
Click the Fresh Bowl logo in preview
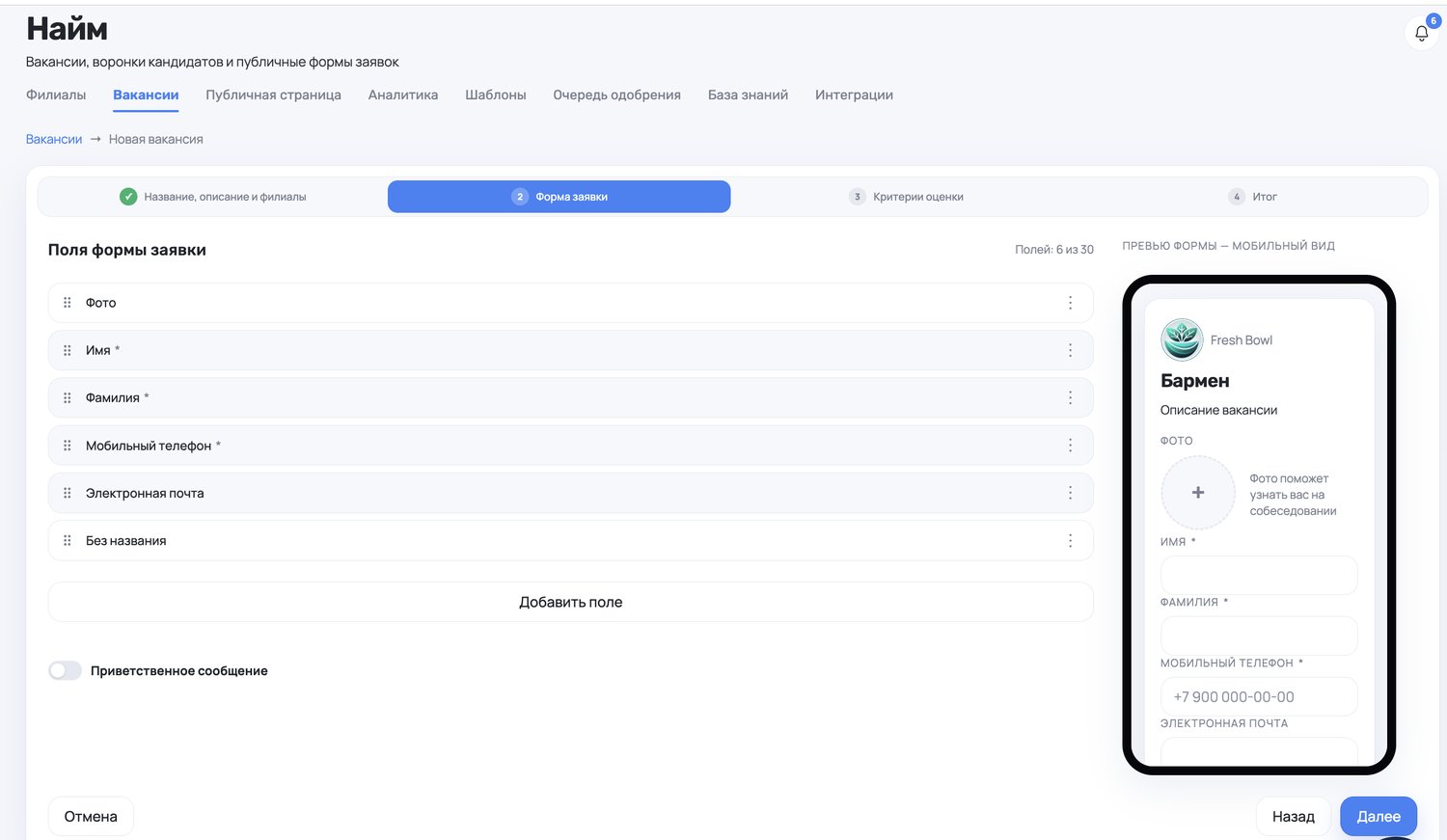(1182, 339)
